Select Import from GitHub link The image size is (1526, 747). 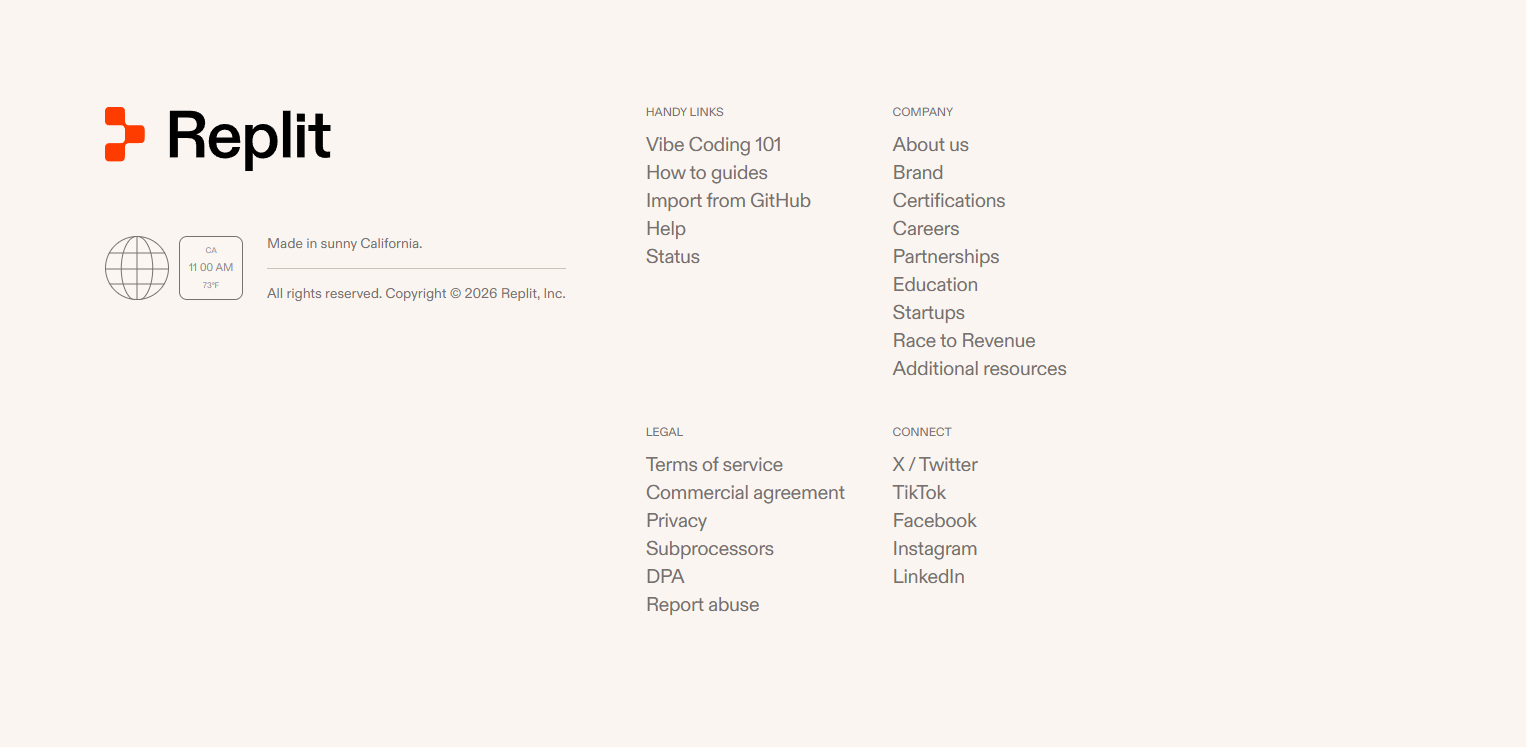point(728,200)
